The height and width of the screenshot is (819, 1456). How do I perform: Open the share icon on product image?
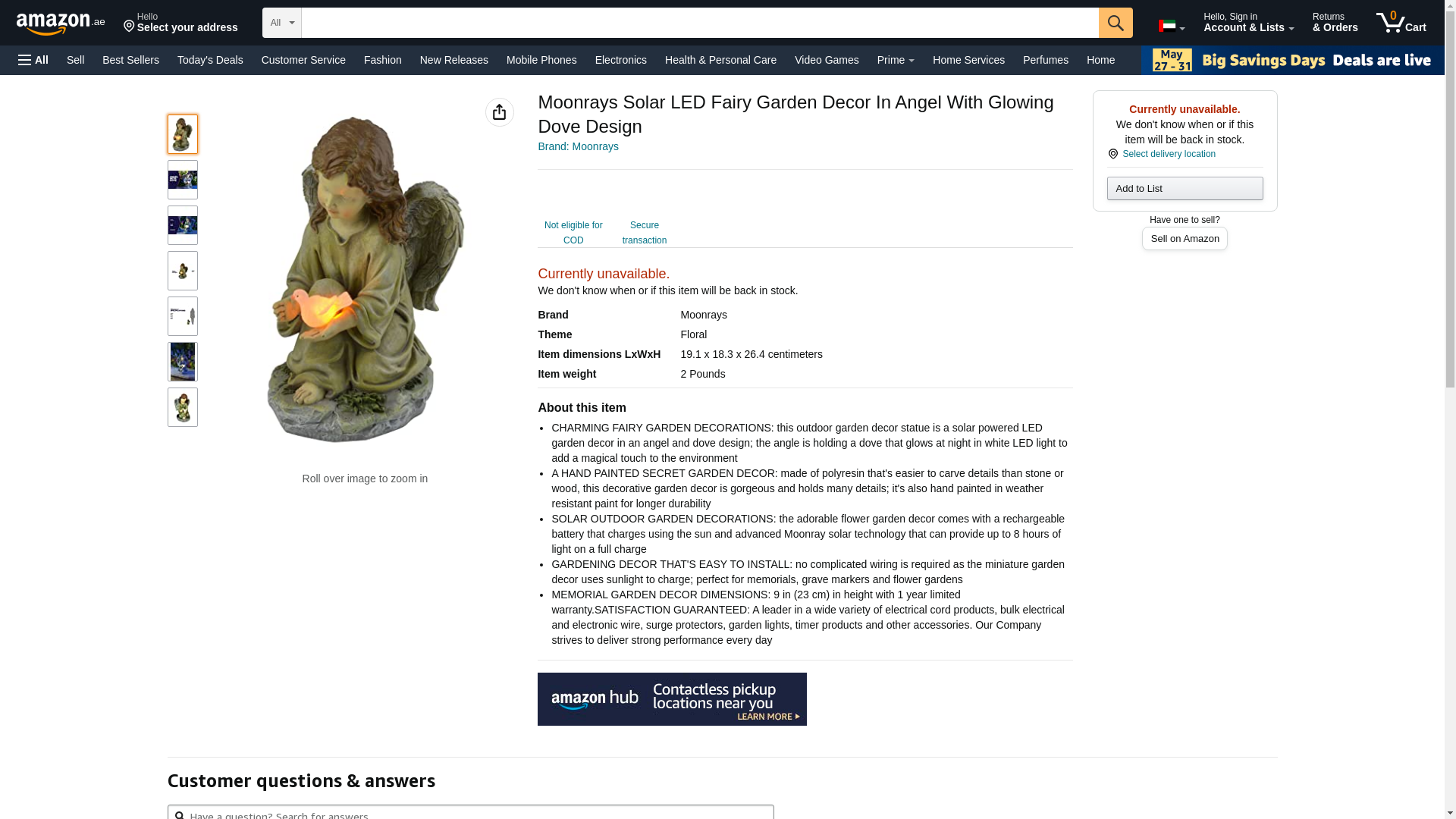coord(500,112)
